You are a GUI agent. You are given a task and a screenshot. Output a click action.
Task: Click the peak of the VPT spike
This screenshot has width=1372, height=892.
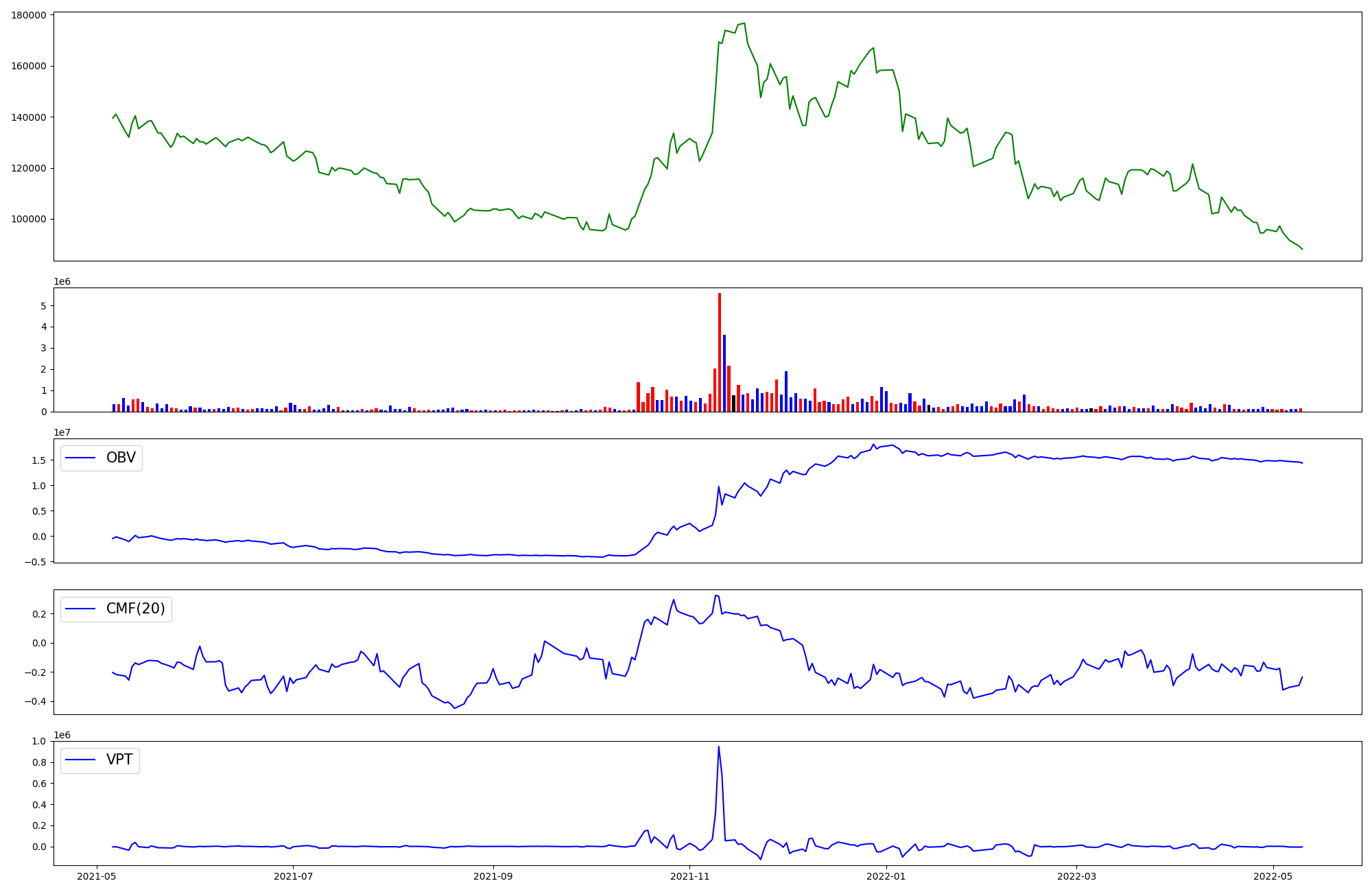click(718, 747)
